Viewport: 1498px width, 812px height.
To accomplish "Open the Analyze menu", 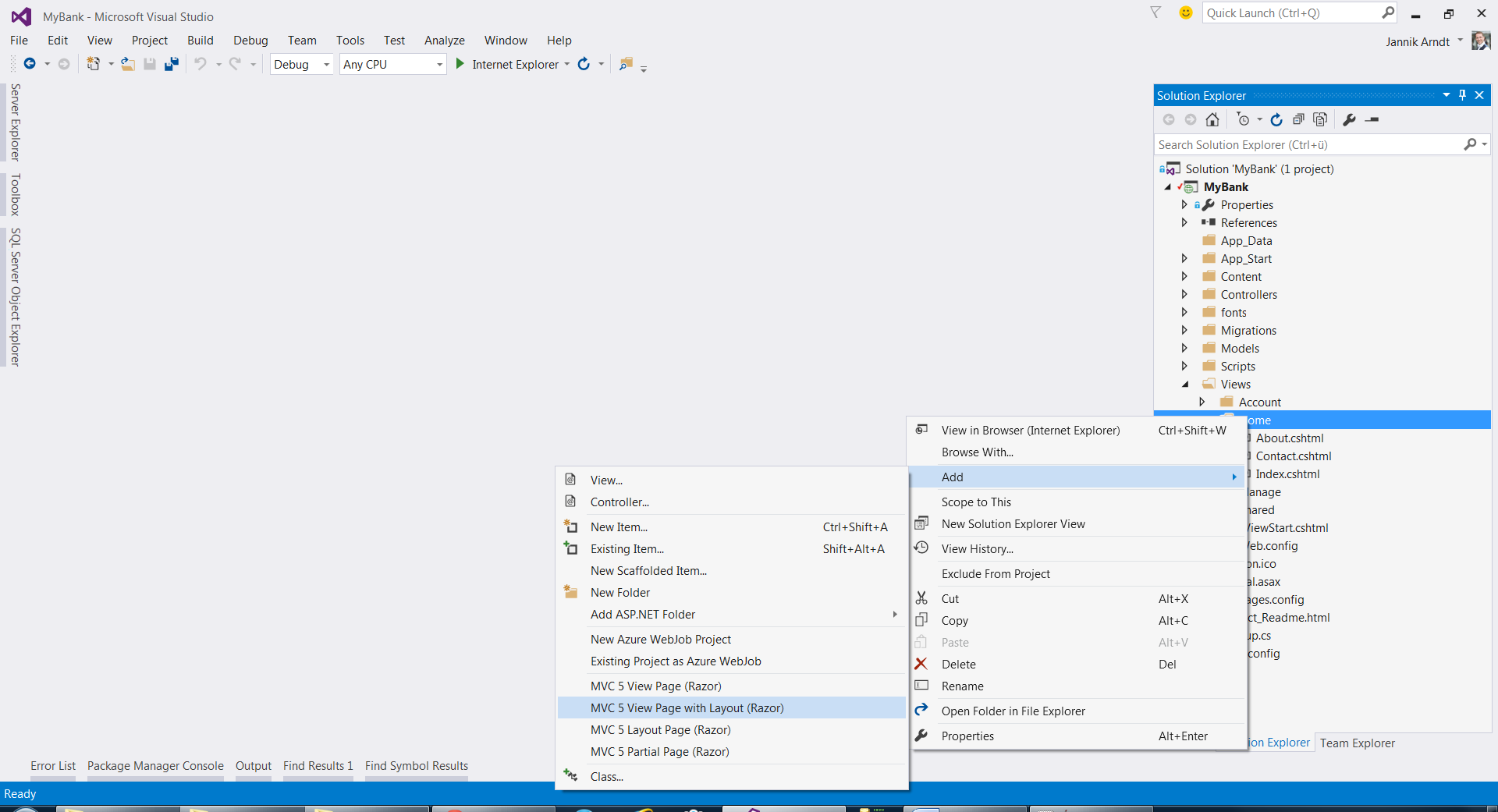I will pos(445,40).
